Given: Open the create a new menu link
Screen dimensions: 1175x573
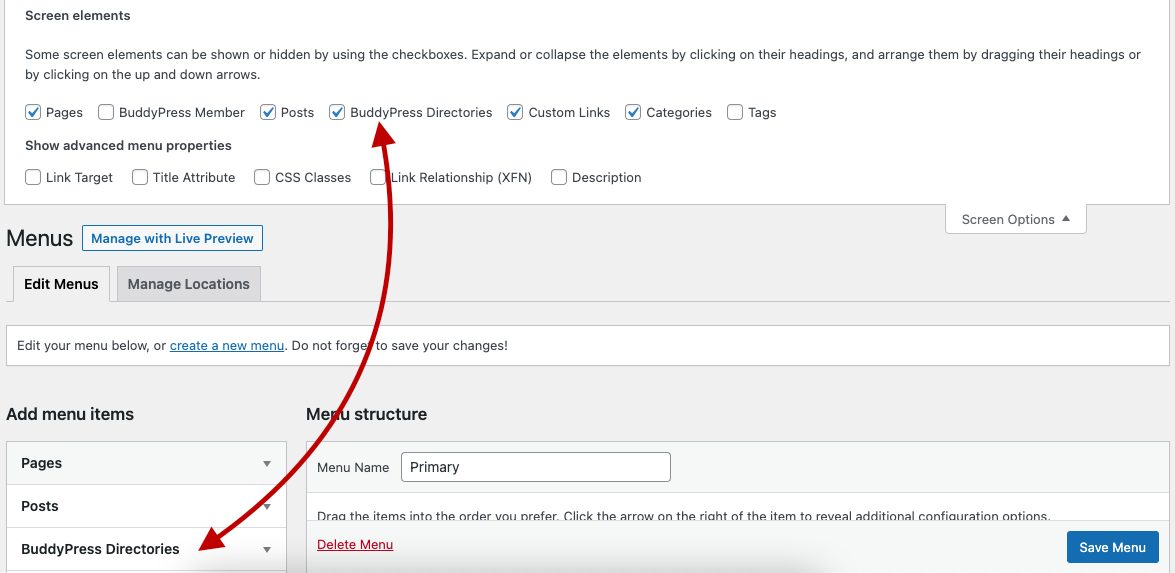Looking at the screenshot, I should 227,346.
